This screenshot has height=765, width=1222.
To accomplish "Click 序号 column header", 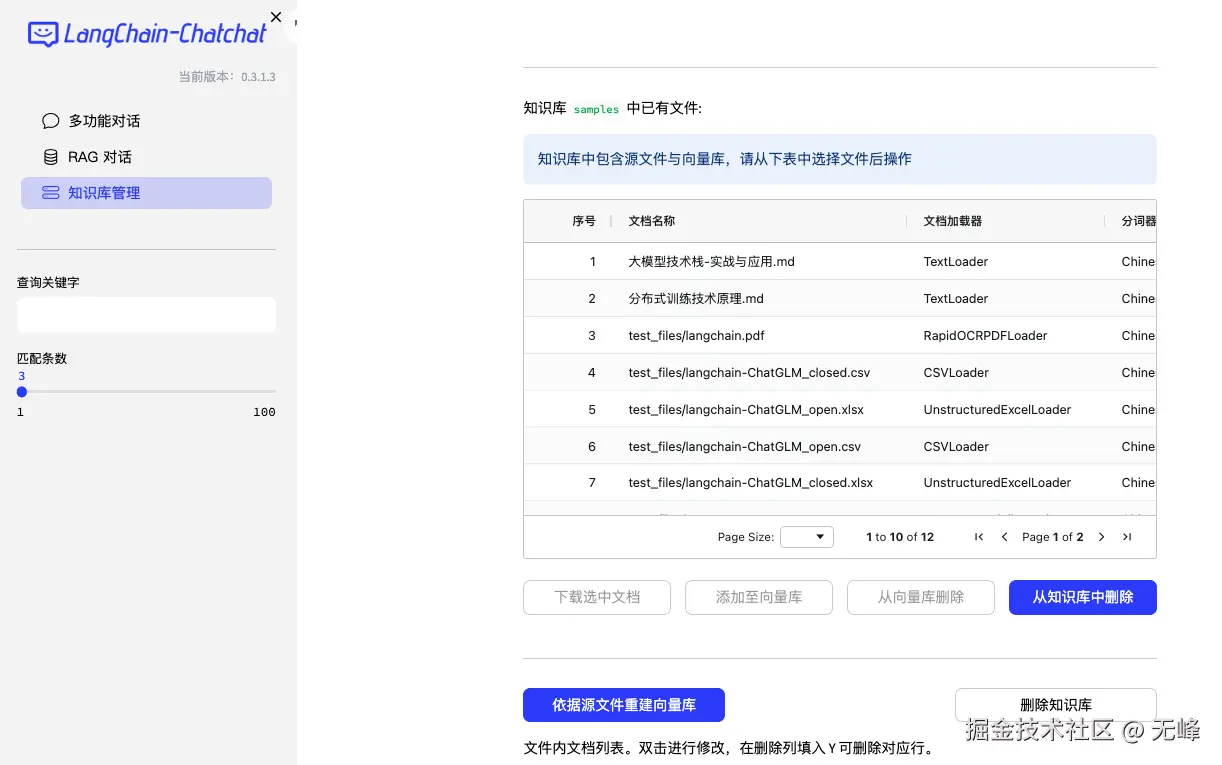I will click(x=584, y=221).
